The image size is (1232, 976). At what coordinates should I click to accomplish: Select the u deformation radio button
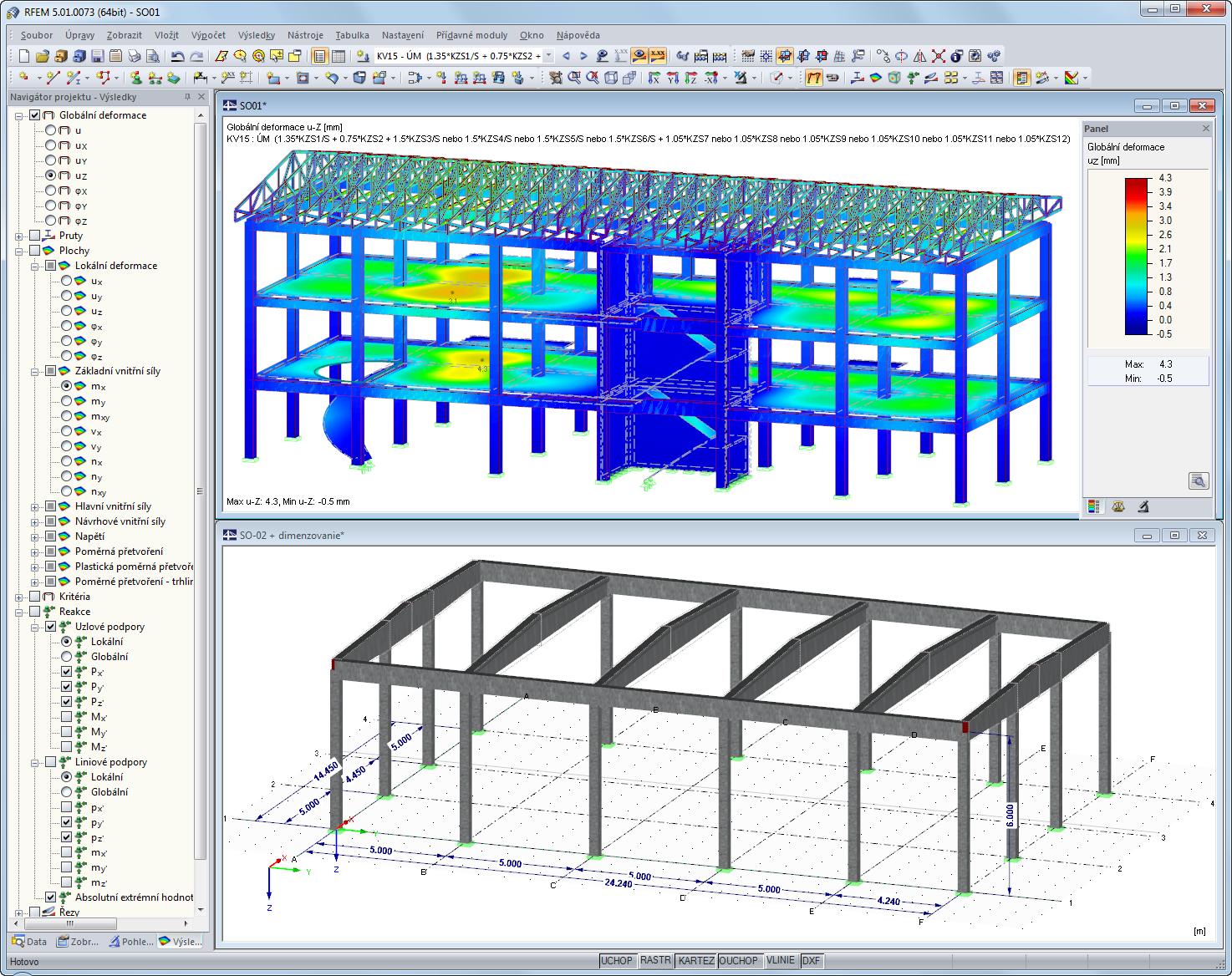click(x=51, y=130)
